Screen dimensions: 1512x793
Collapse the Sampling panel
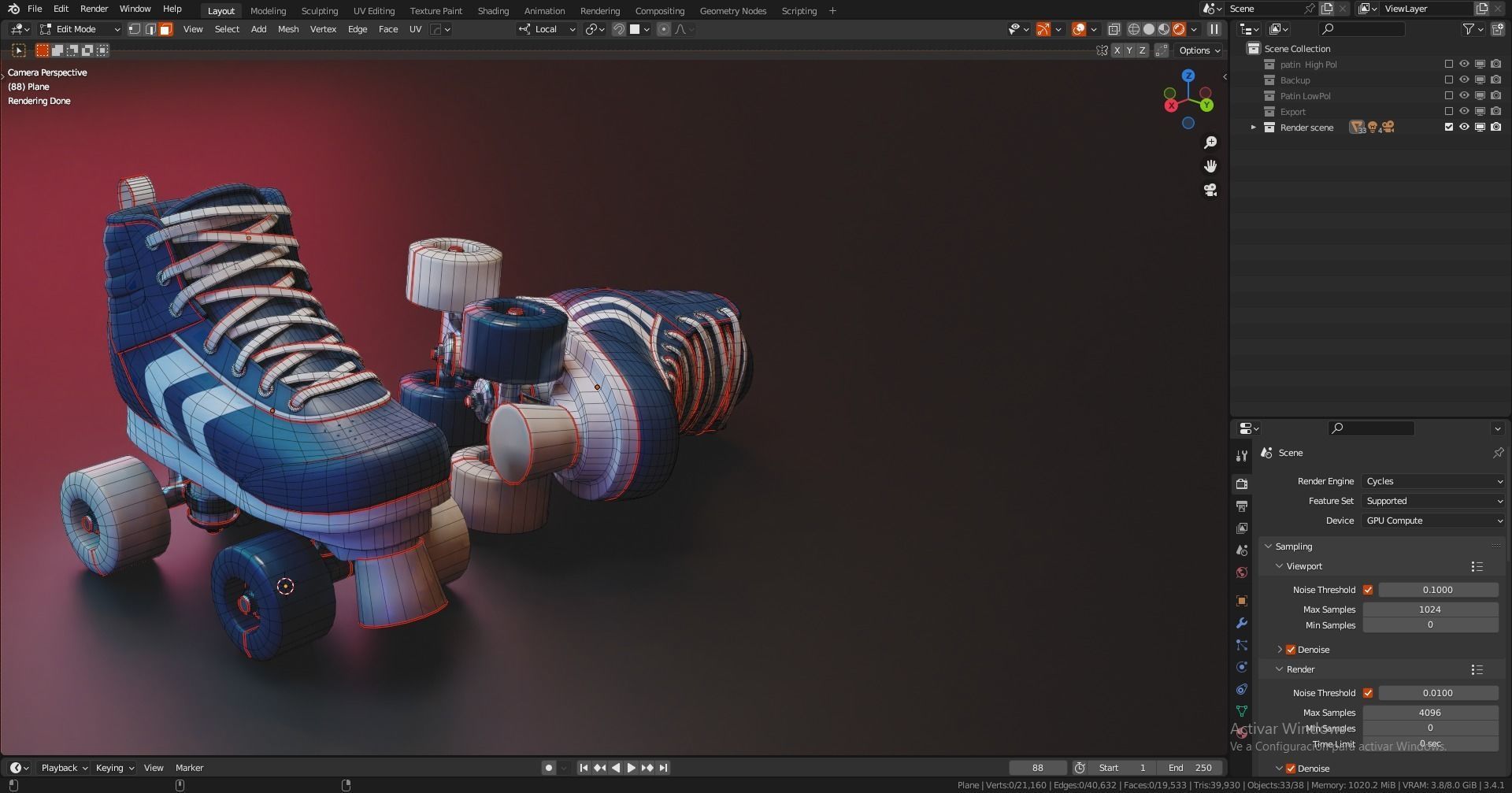tap(1268, 547)
